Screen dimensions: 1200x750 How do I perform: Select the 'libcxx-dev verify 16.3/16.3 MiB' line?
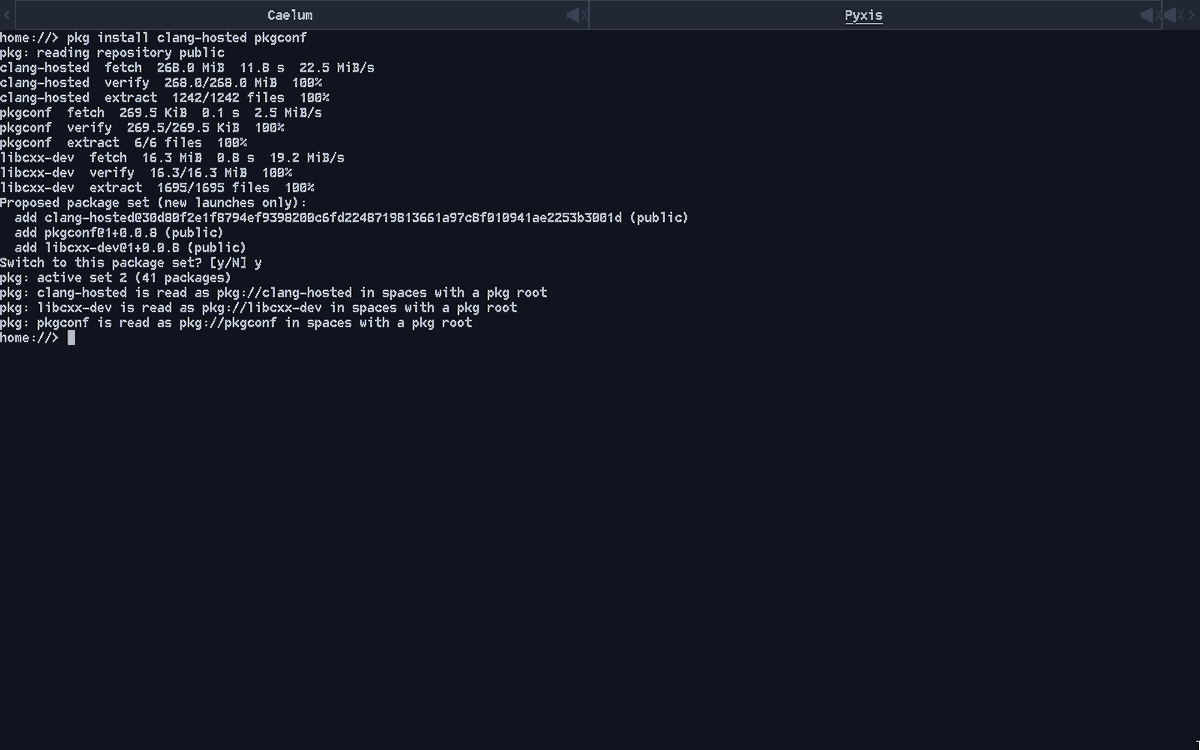(146, 173)
